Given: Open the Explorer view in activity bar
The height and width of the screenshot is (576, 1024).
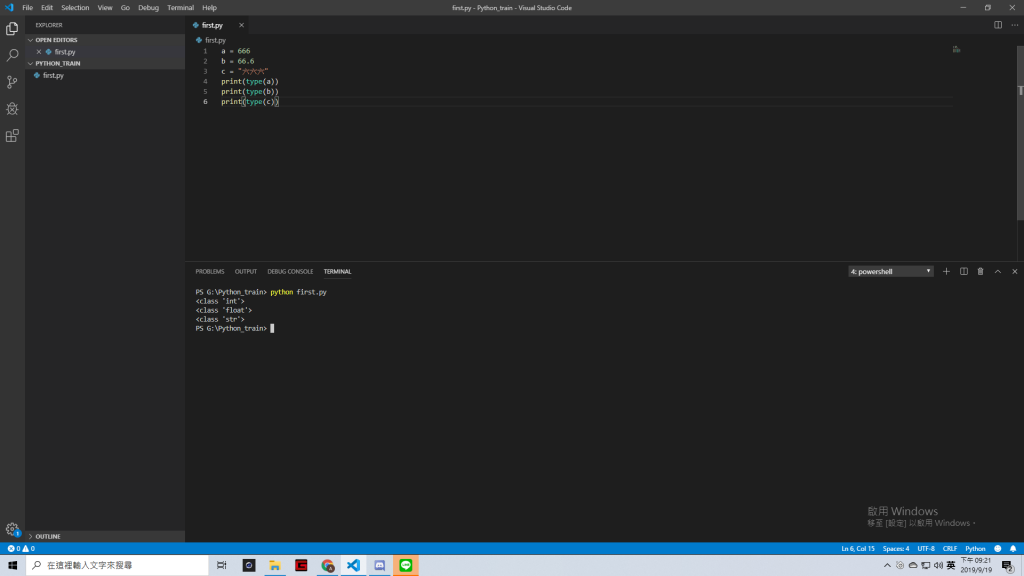Looking at the screenshot, I should pos(12,29).
